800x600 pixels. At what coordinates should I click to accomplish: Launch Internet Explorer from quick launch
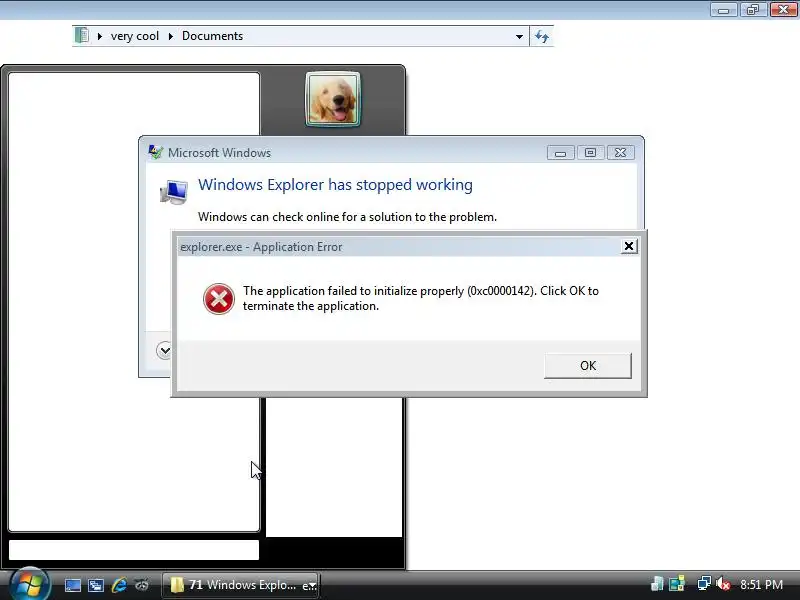pos(119,585)
